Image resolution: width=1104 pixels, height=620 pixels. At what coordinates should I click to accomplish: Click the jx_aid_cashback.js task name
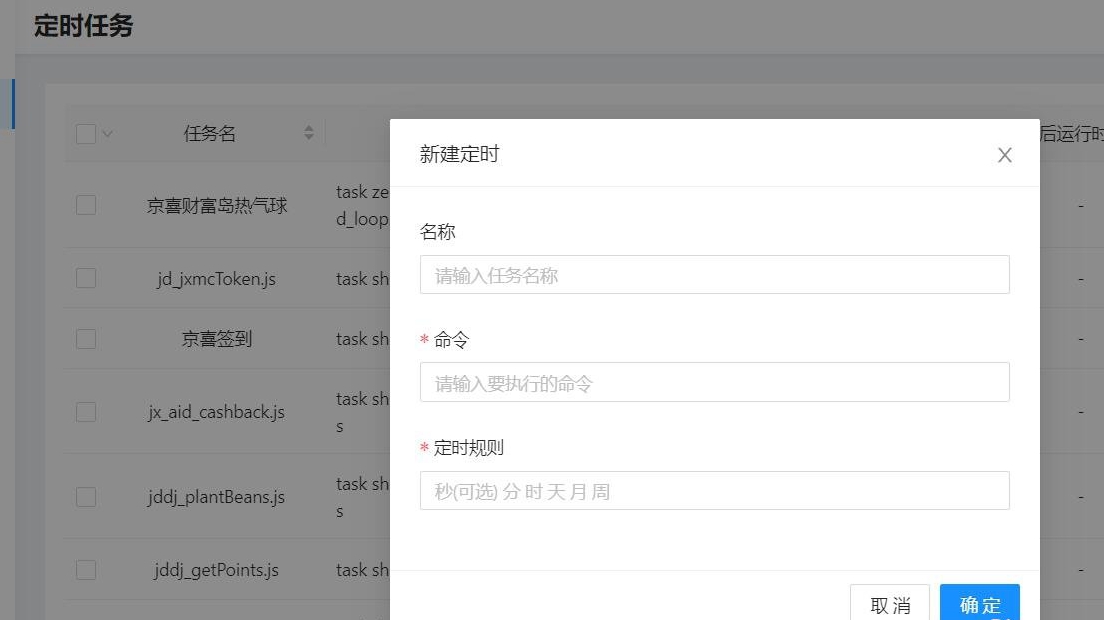click(x=216, y=412)
